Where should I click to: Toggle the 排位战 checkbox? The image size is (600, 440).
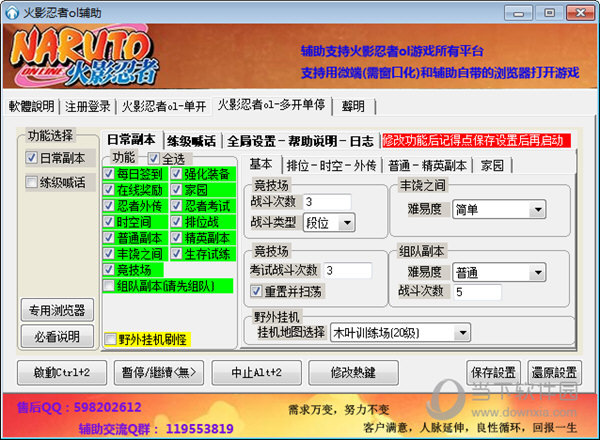coord(176,222)
